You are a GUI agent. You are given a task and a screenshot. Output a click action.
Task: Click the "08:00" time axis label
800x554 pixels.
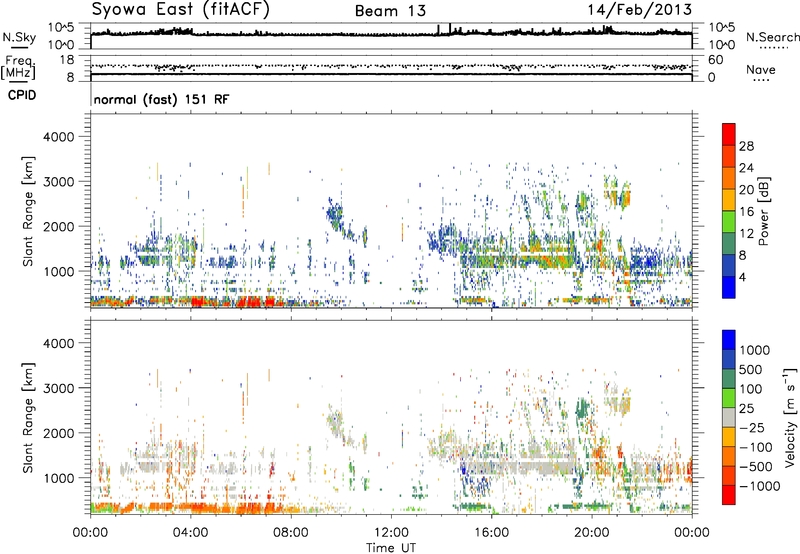(291, 533)
